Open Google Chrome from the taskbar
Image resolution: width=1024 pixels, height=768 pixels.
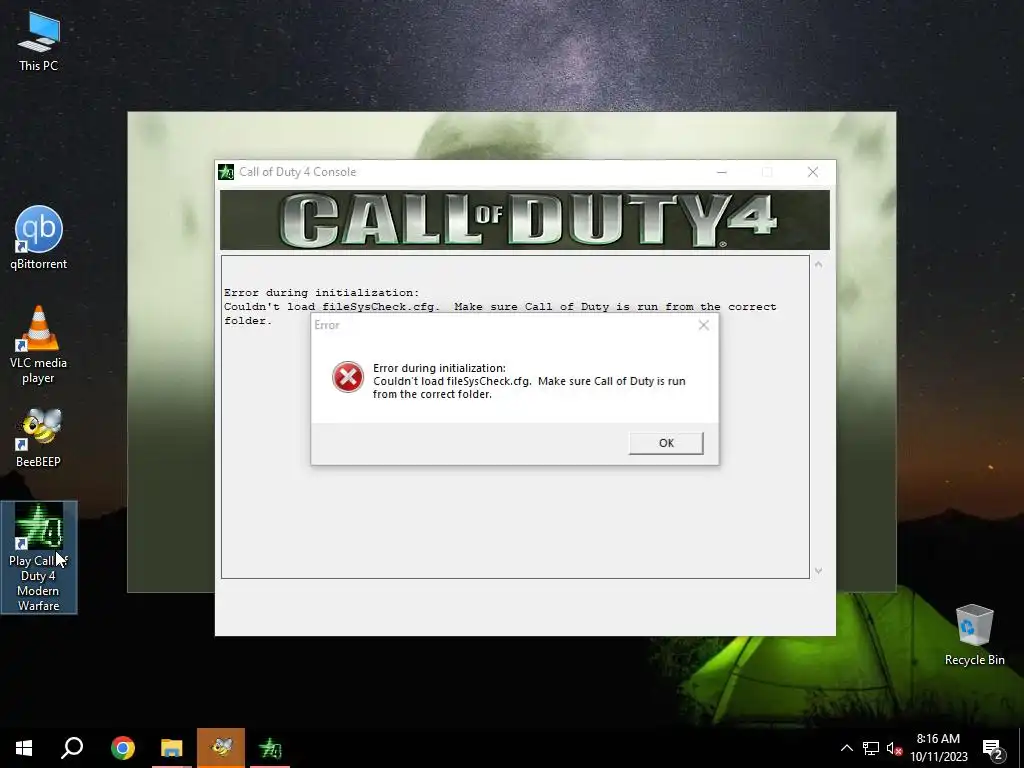(x=123, y=748)
